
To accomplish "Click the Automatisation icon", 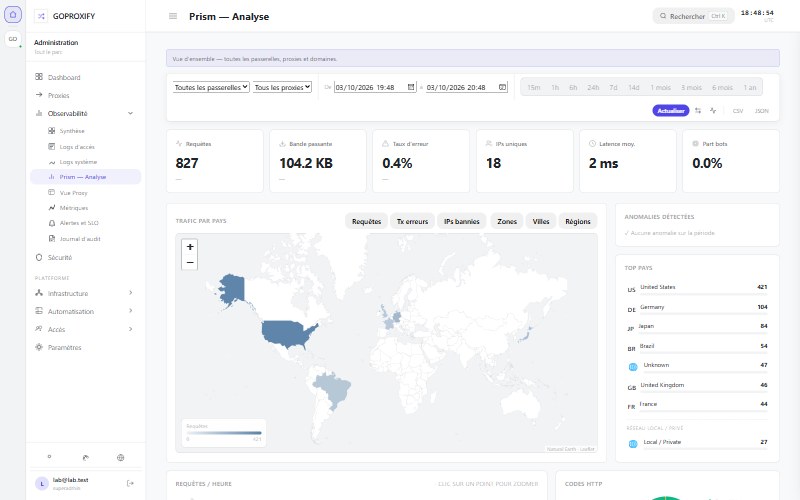I will tap(39, 311).
